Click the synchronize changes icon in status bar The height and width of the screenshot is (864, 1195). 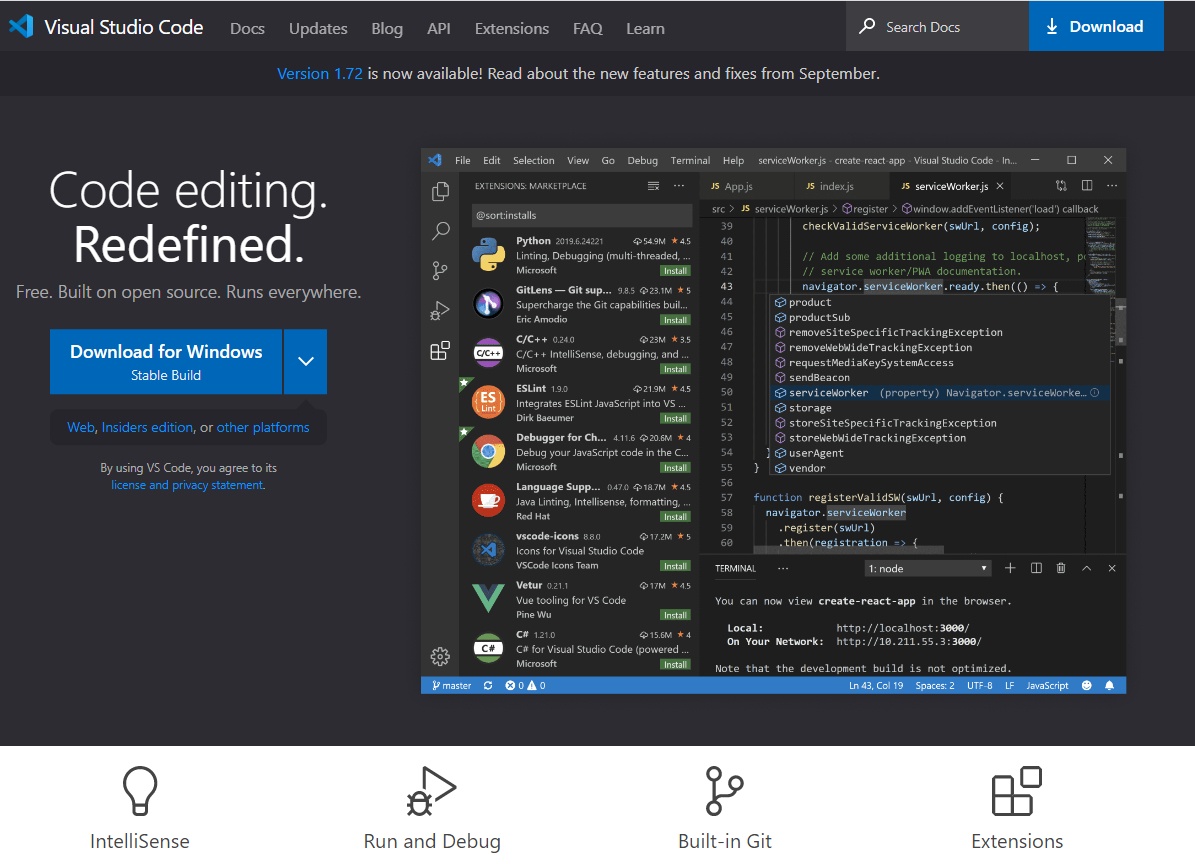488,686
